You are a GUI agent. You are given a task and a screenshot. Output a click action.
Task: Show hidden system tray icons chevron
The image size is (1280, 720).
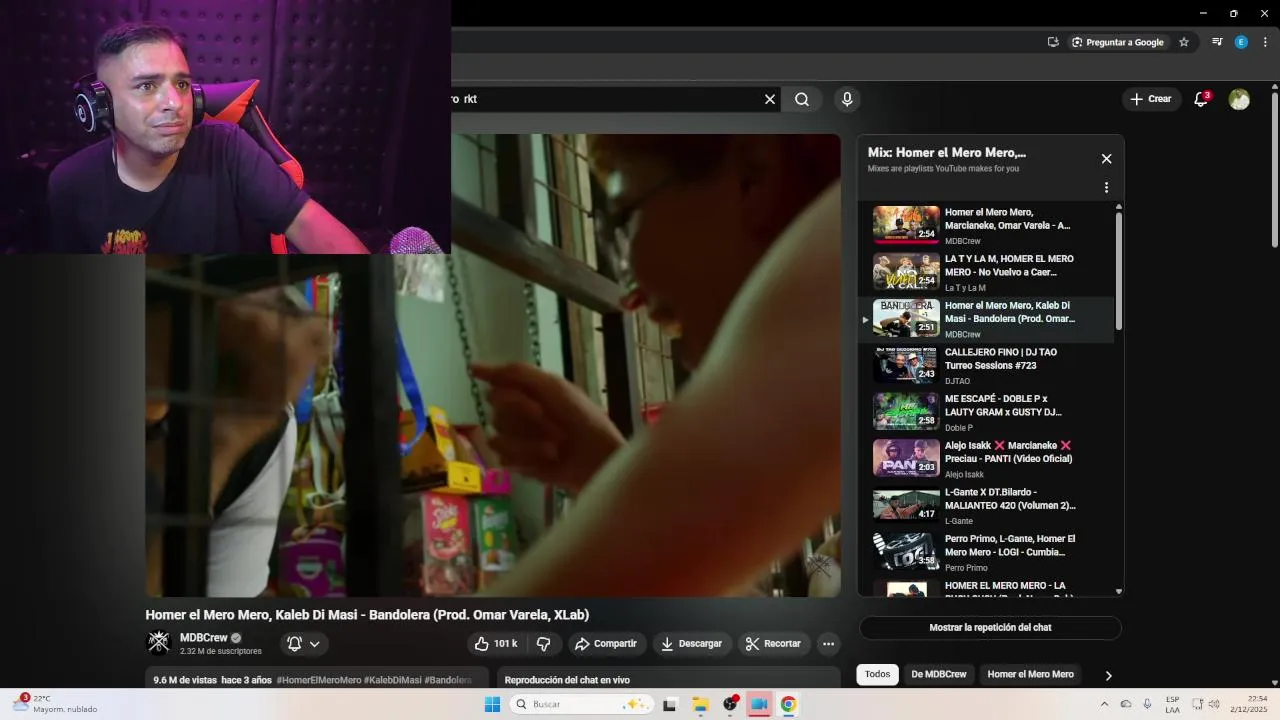click(x=1104, y=704)
